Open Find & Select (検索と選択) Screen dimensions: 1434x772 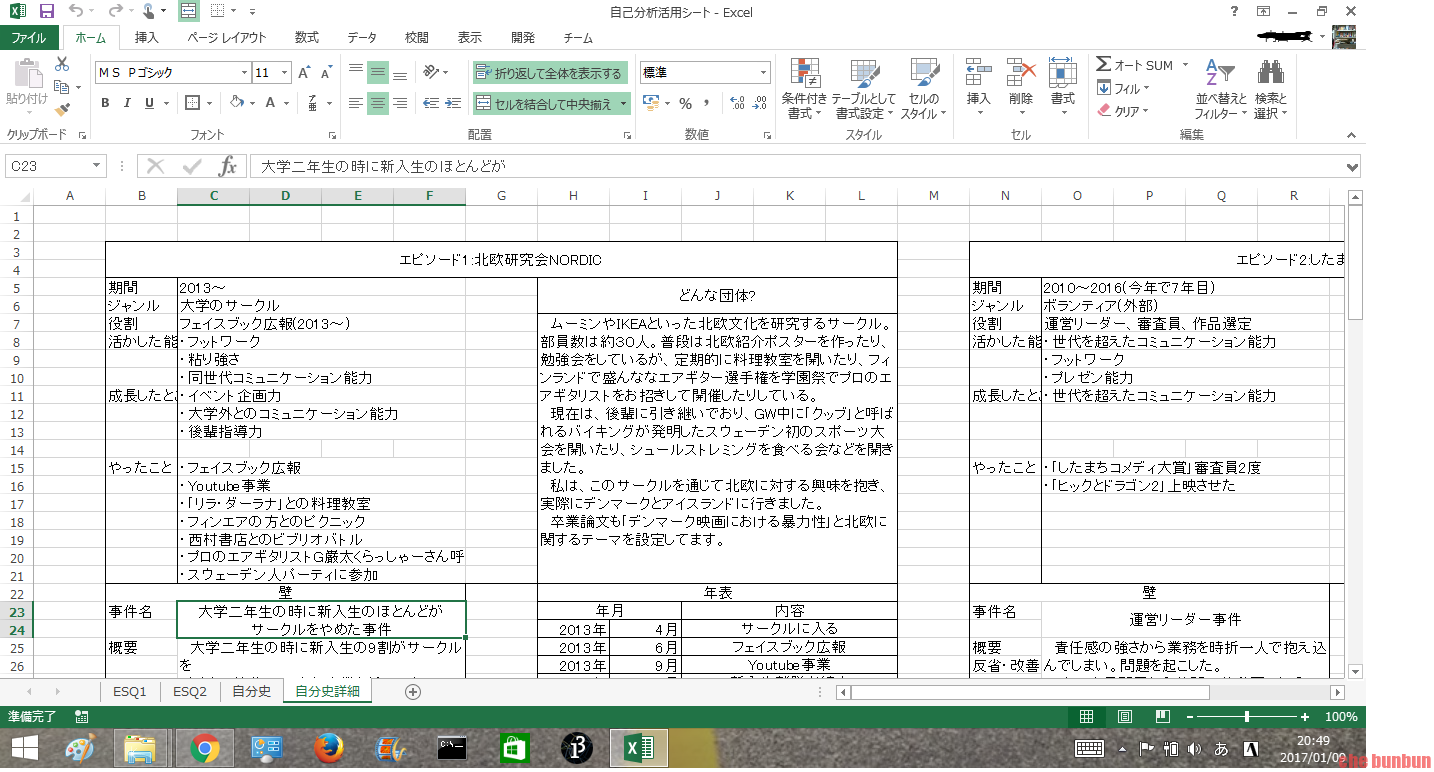pyautogui.click(x=1270, y=88)
